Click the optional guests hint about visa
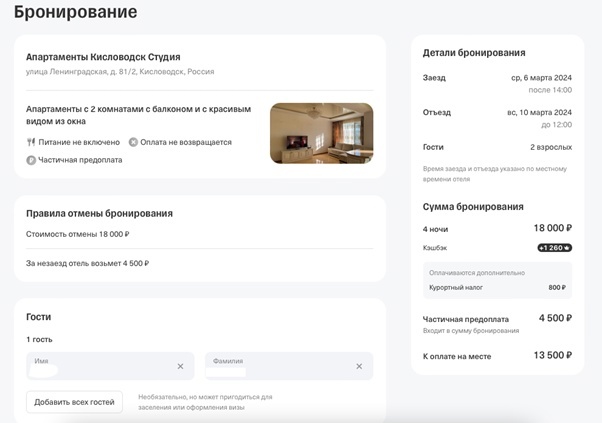The image size is (602, 423). click(x=205, y=402)
